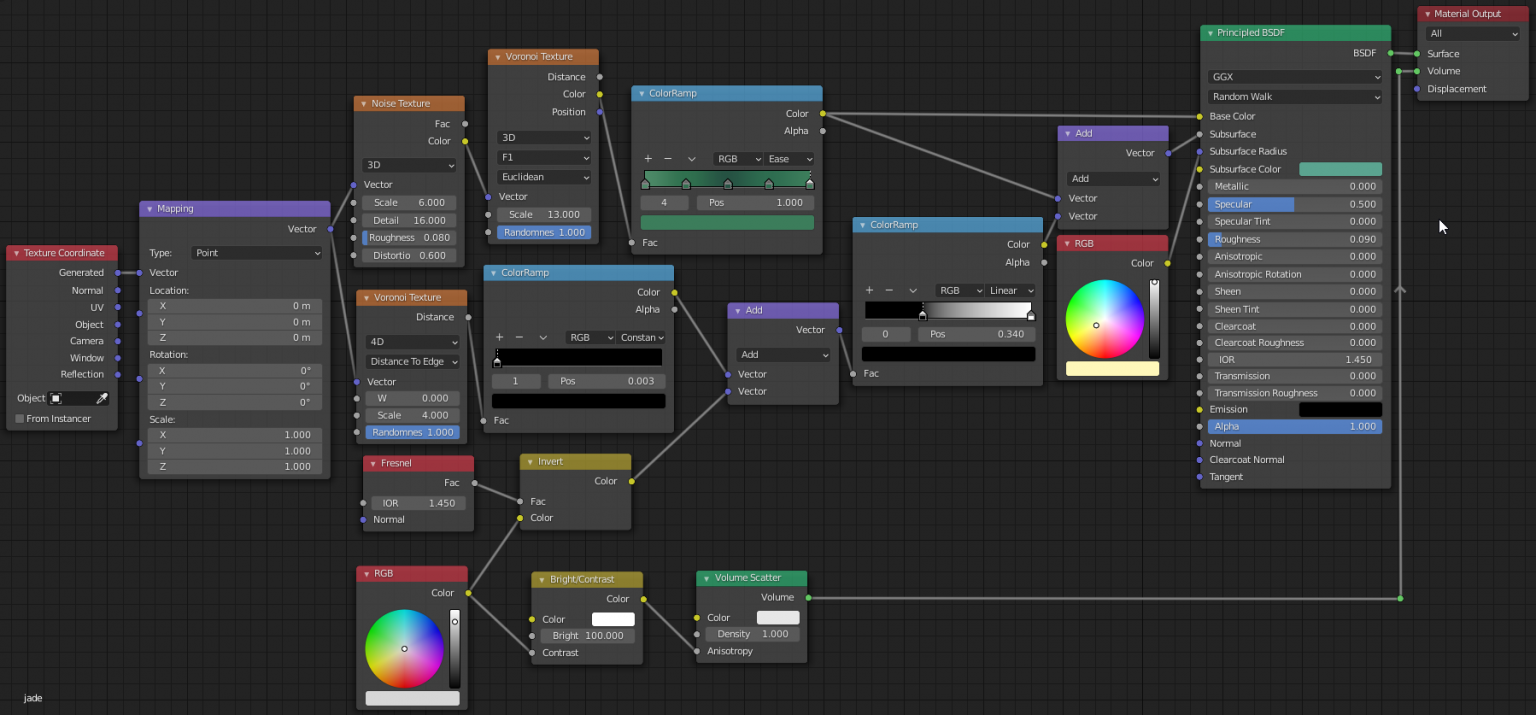
Task: Add a stop to the Constant ColorRamp
Action: (498, 337)
